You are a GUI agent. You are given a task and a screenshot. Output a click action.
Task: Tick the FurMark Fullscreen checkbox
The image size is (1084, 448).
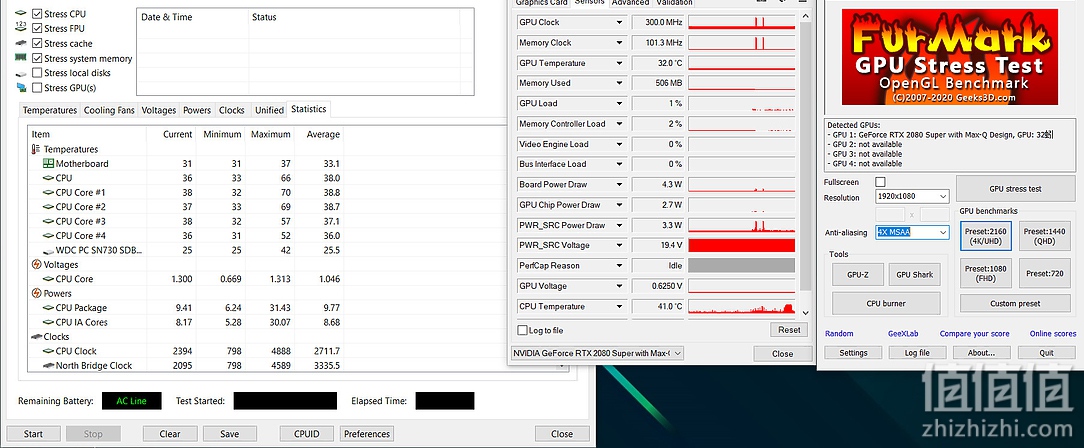[880, 182]
